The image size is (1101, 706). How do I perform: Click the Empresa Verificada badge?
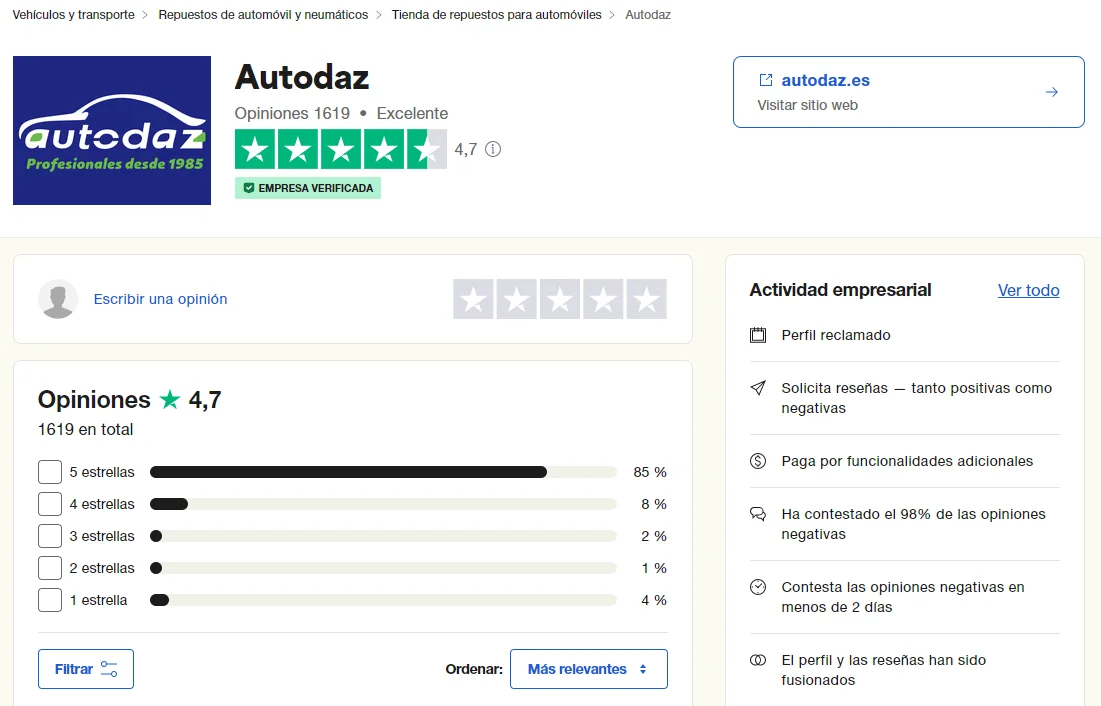(308, 188)
